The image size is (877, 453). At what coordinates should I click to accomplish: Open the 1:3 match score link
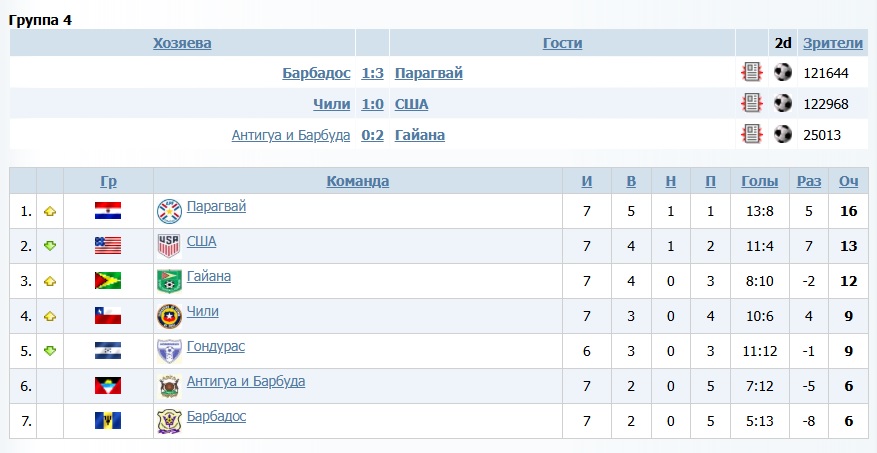tap(372, 73)
